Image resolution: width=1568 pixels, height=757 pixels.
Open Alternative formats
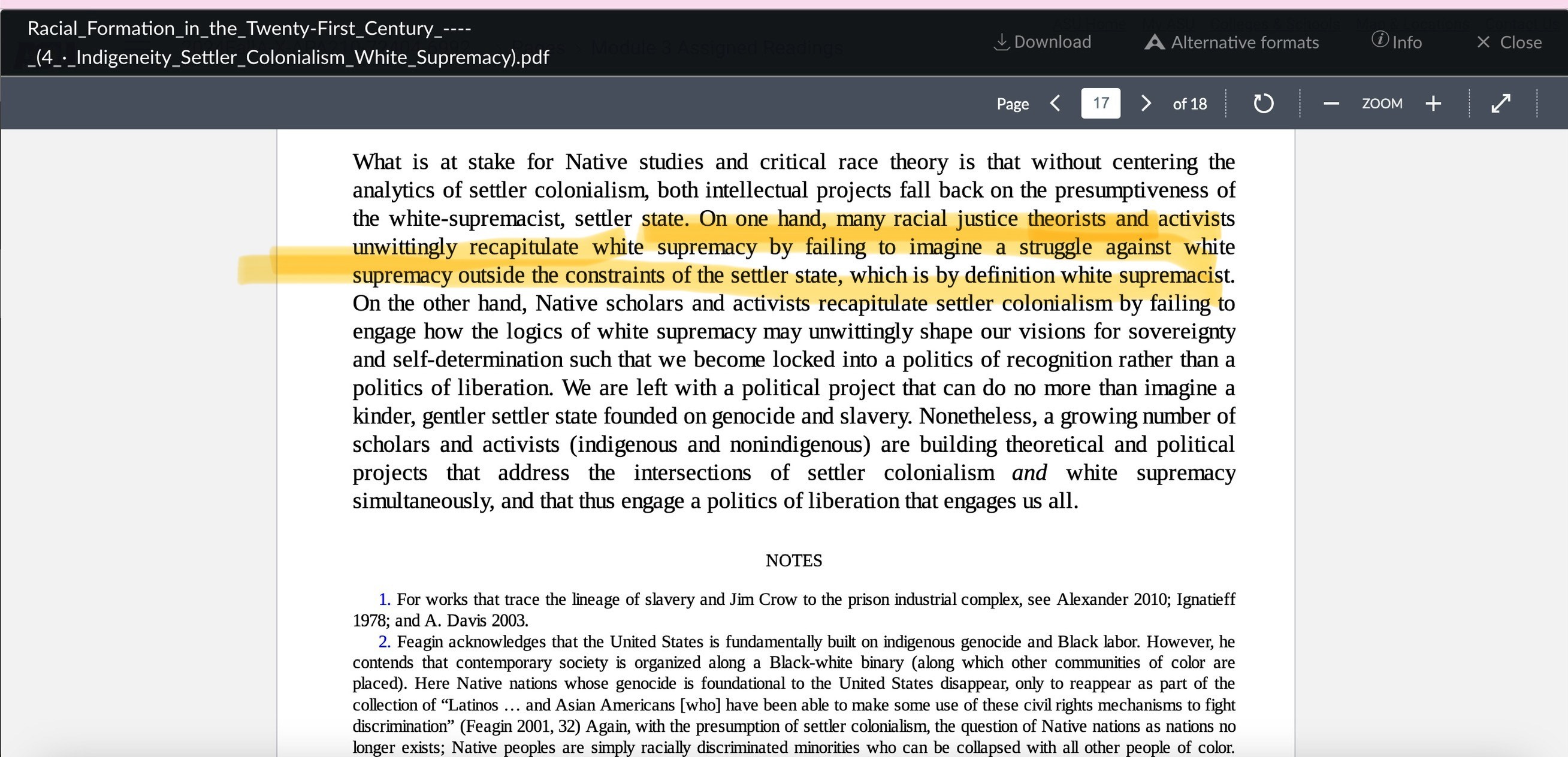point(1231,42)
